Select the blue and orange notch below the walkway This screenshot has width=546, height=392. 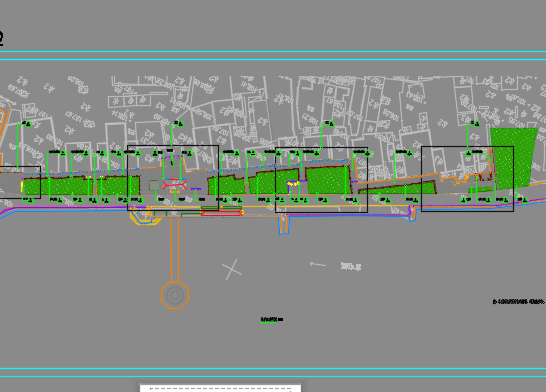[284, 225]
